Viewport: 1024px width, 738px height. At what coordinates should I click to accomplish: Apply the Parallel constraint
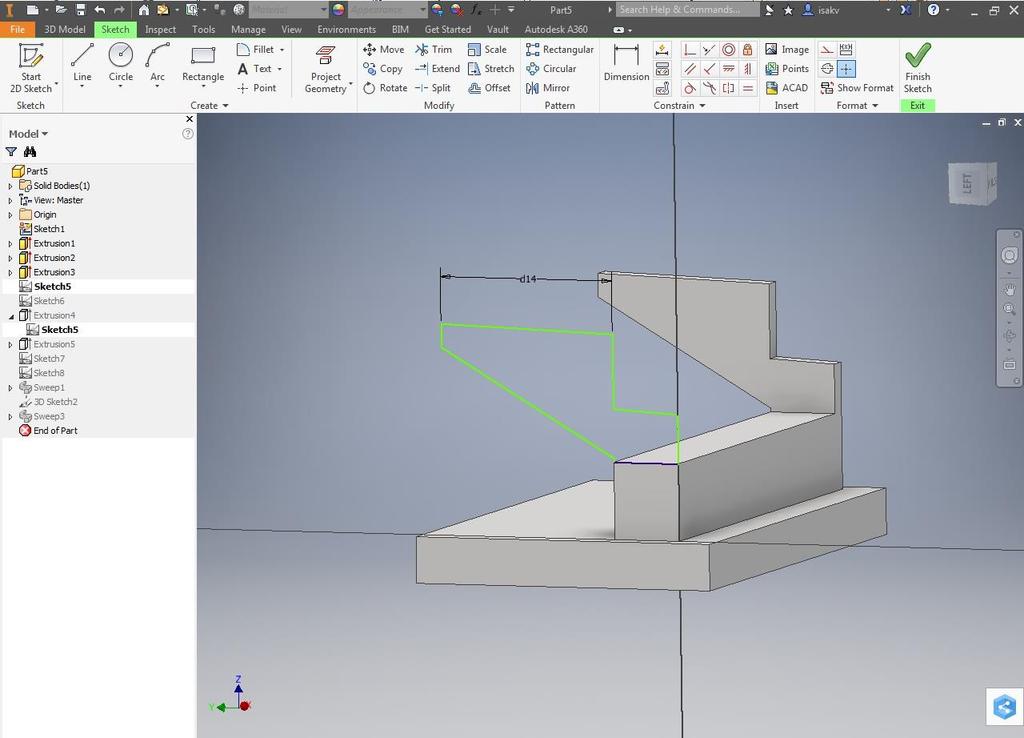[x=689, y=69]
